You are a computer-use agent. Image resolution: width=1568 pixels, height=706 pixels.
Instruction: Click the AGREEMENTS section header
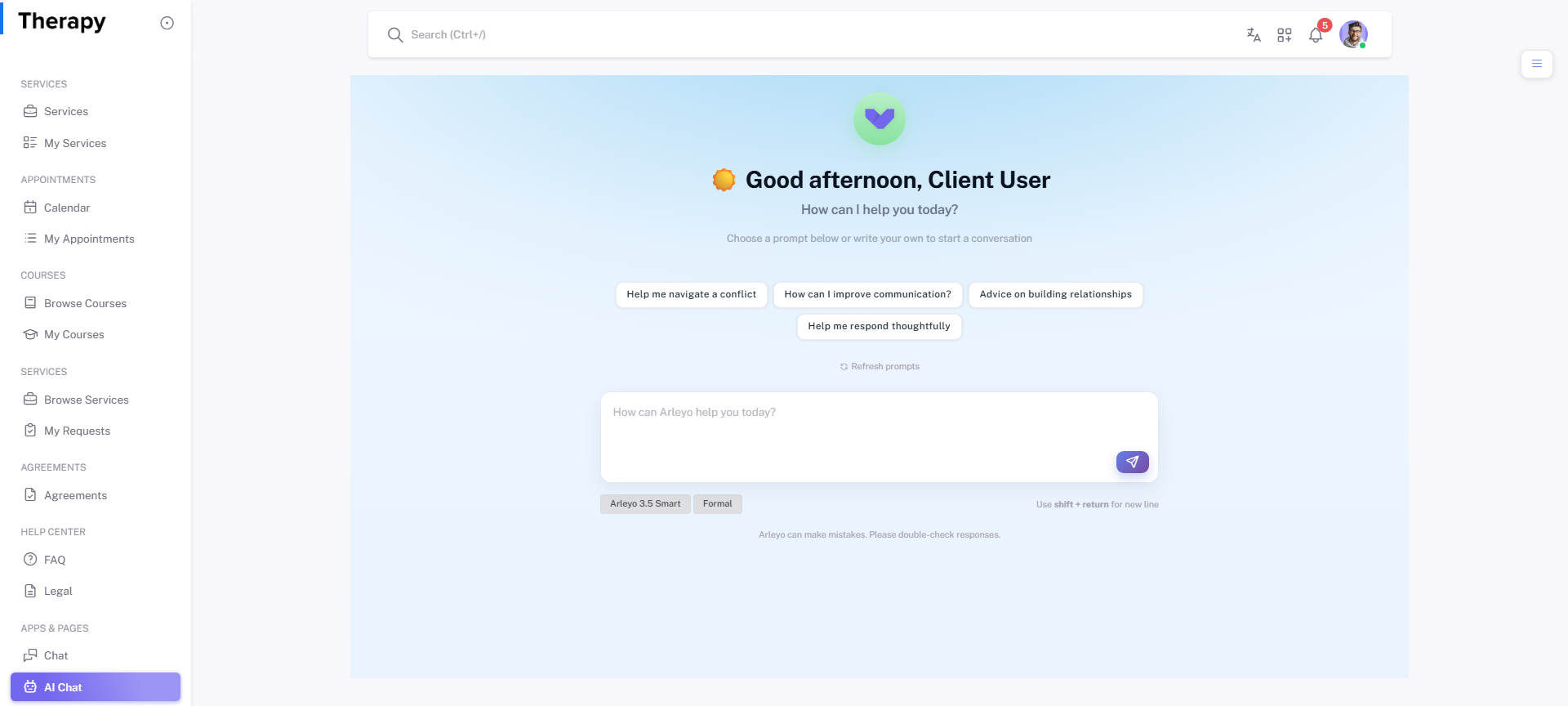(53, 467)
